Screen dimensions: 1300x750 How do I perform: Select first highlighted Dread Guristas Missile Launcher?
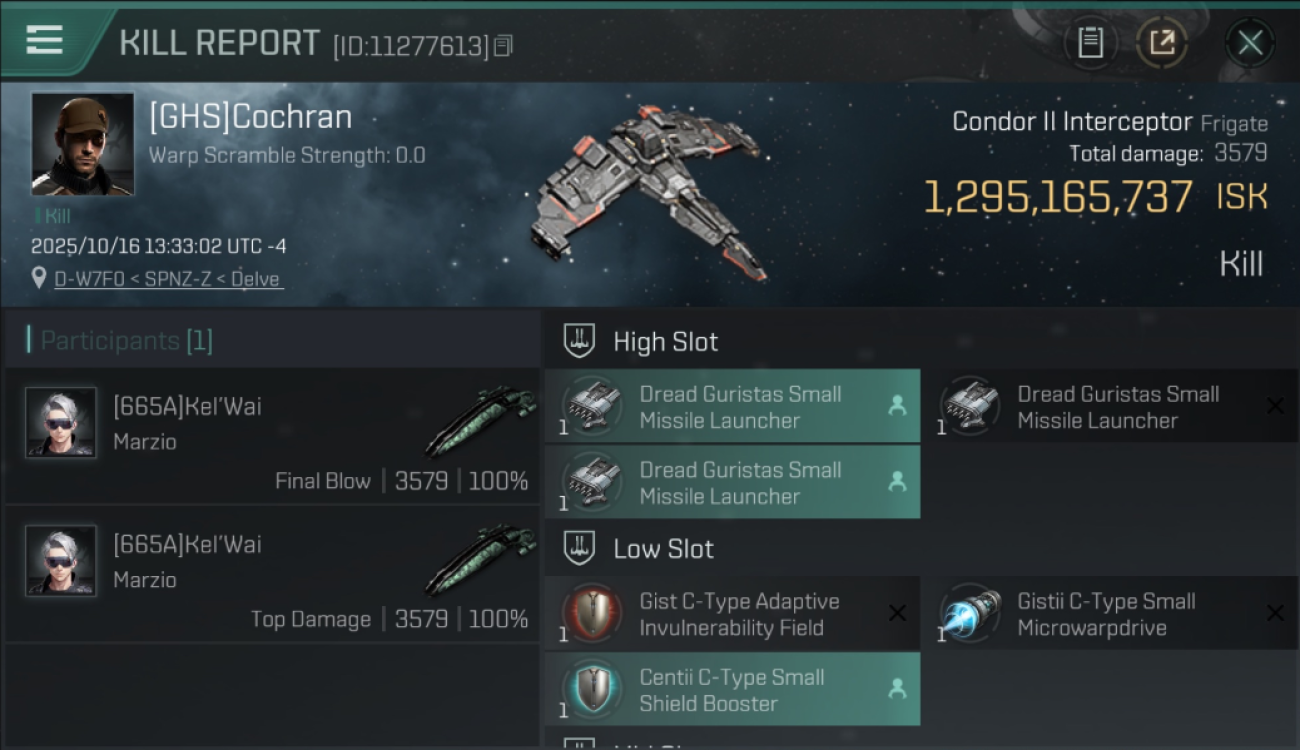tap(732, 406)
